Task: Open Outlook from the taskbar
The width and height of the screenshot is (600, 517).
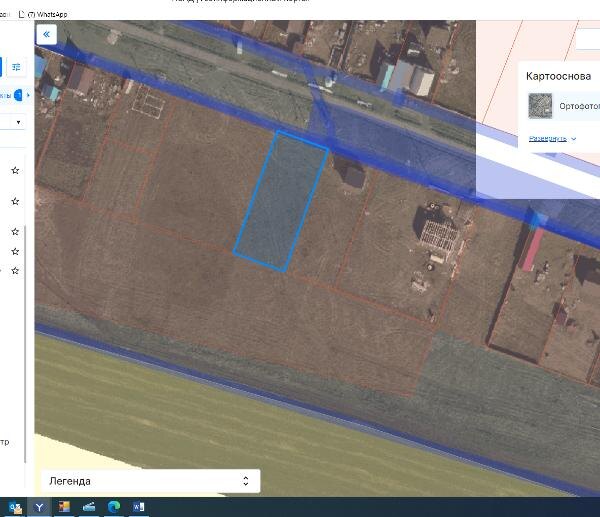Action: pos(15,507)
